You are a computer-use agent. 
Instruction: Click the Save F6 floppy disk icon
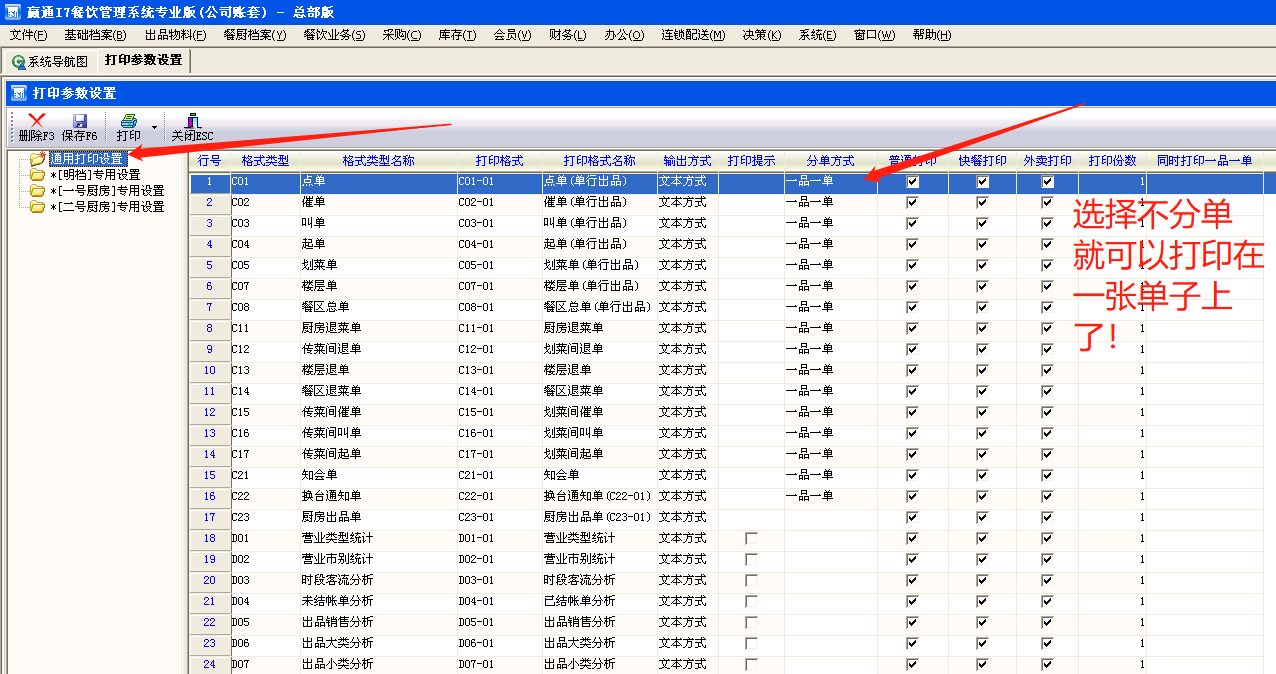(79, 121)
